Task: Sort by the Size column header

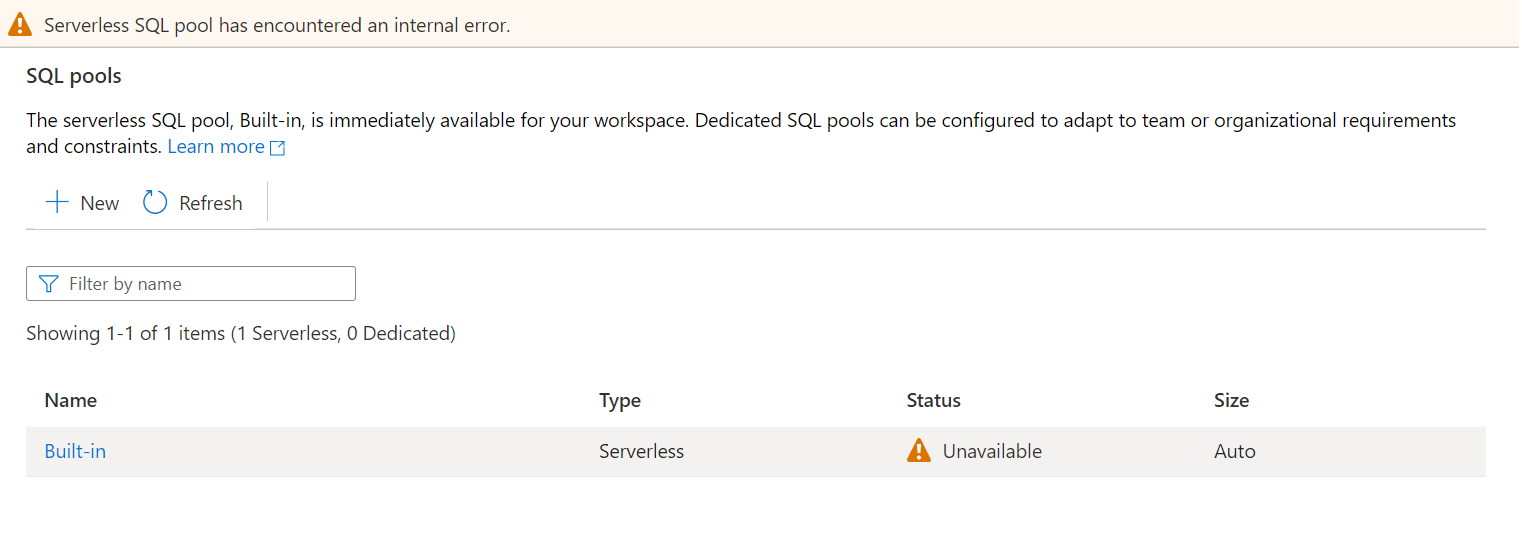Action: point(1232,400)
